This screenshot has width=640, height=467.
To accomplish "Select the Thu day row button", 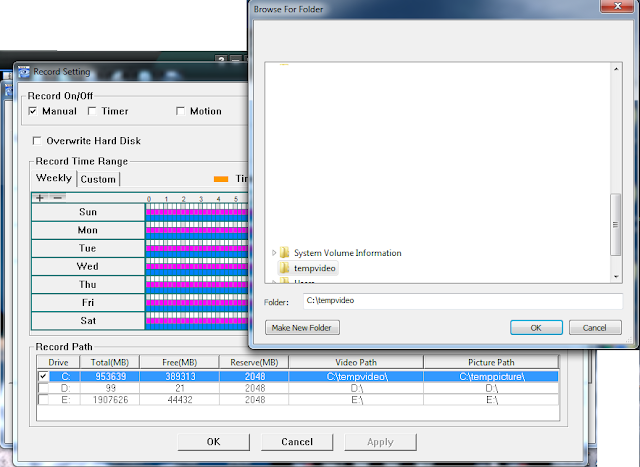I will (x=88, y=285).
